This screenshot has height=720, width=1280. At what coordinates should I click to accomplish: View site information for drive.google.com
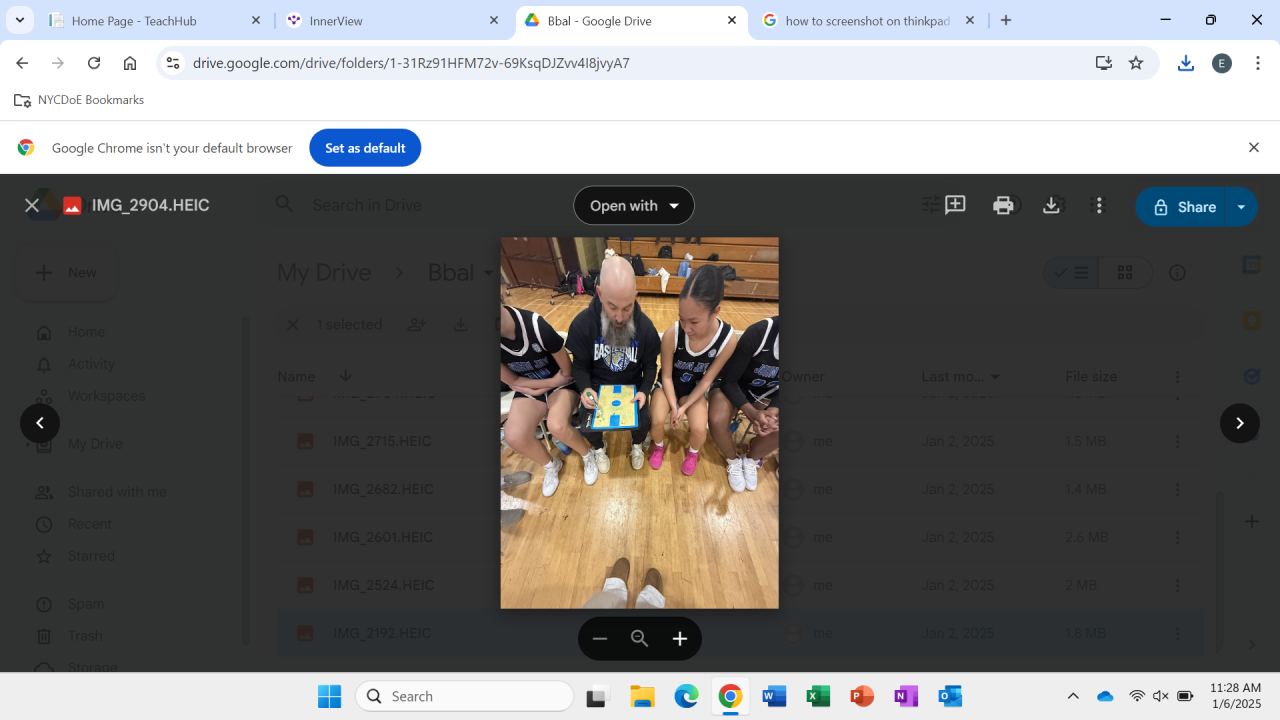pos(173,63)
